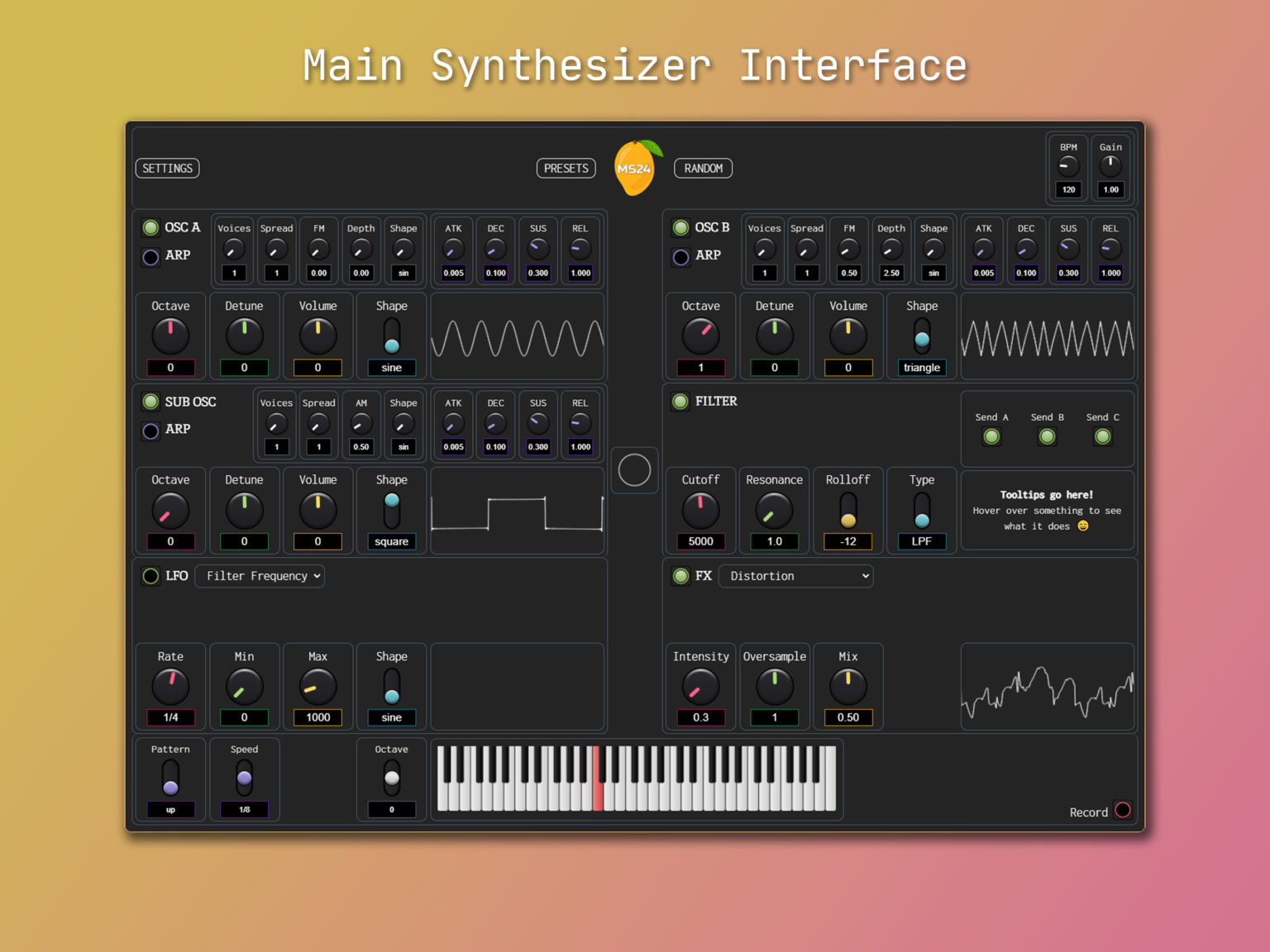Open the SETTINGS panel
This screenshot has height=952, width=1270.
tap(168, 169)
